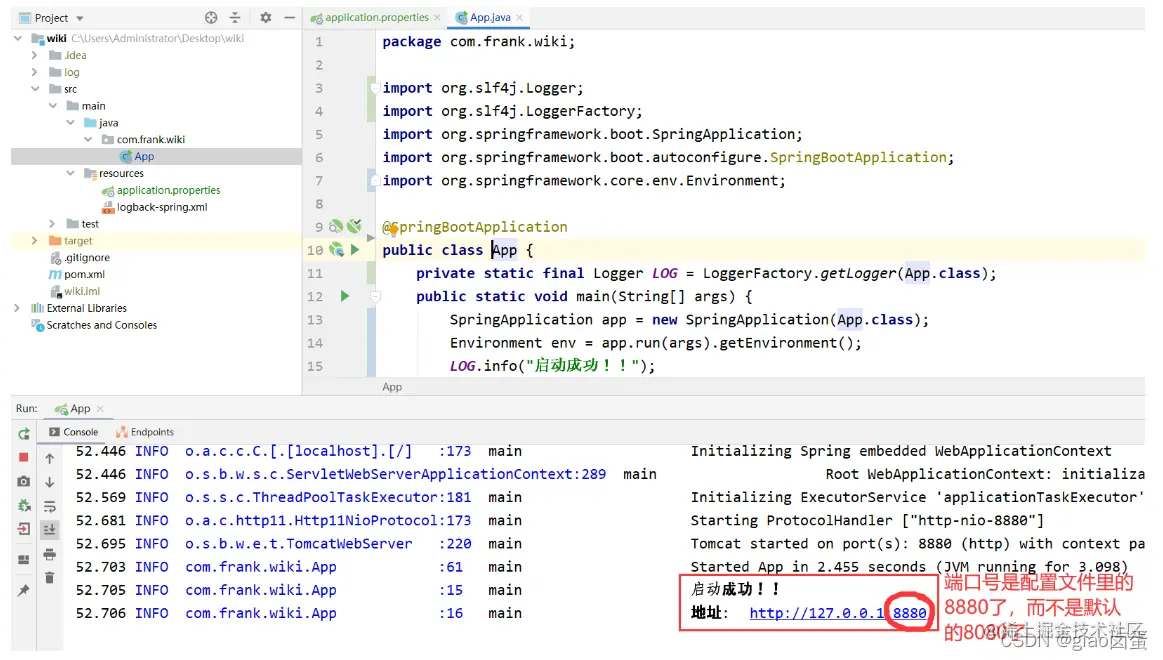Click the green bug update application icon
Viewport: 1163px width, 660px height.
(x=24, y=506)
